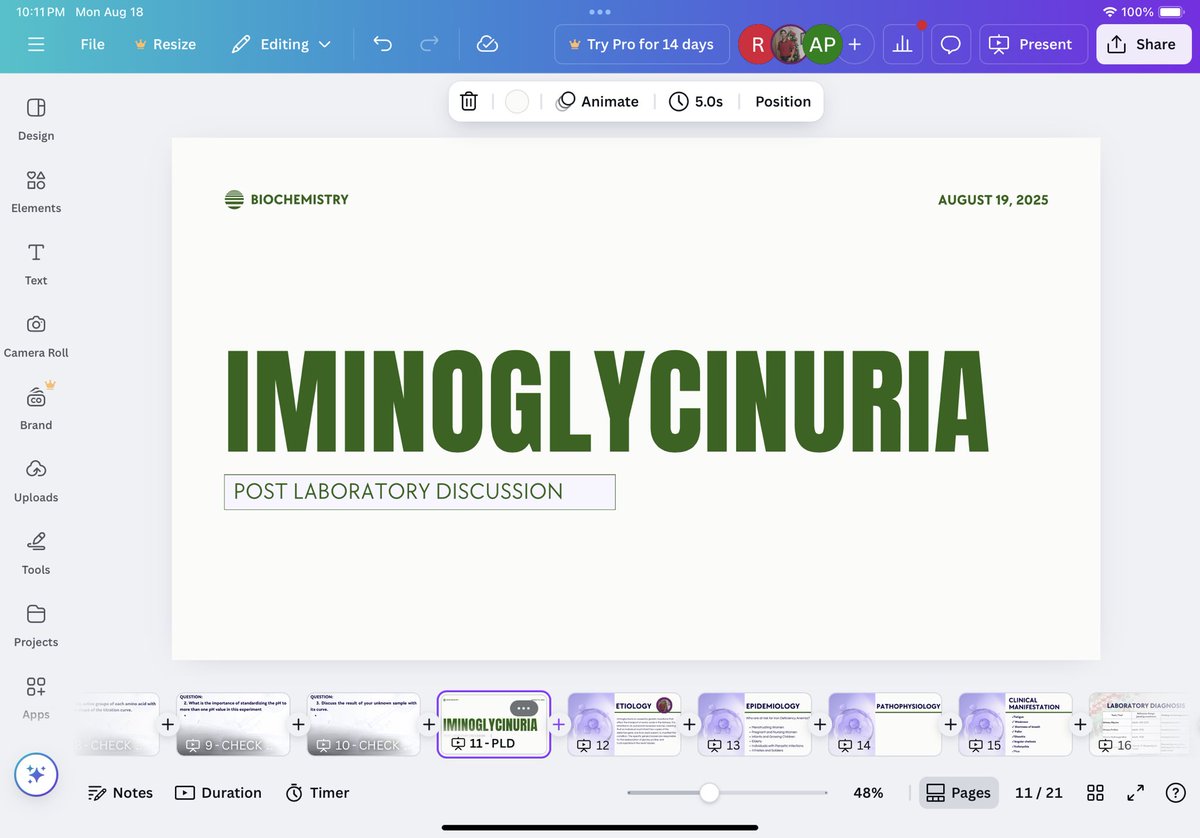This screenshot has height=838, width=1200.
Task: Enter fullscreen with the expand arrows
Action: tap(1135, 793)
